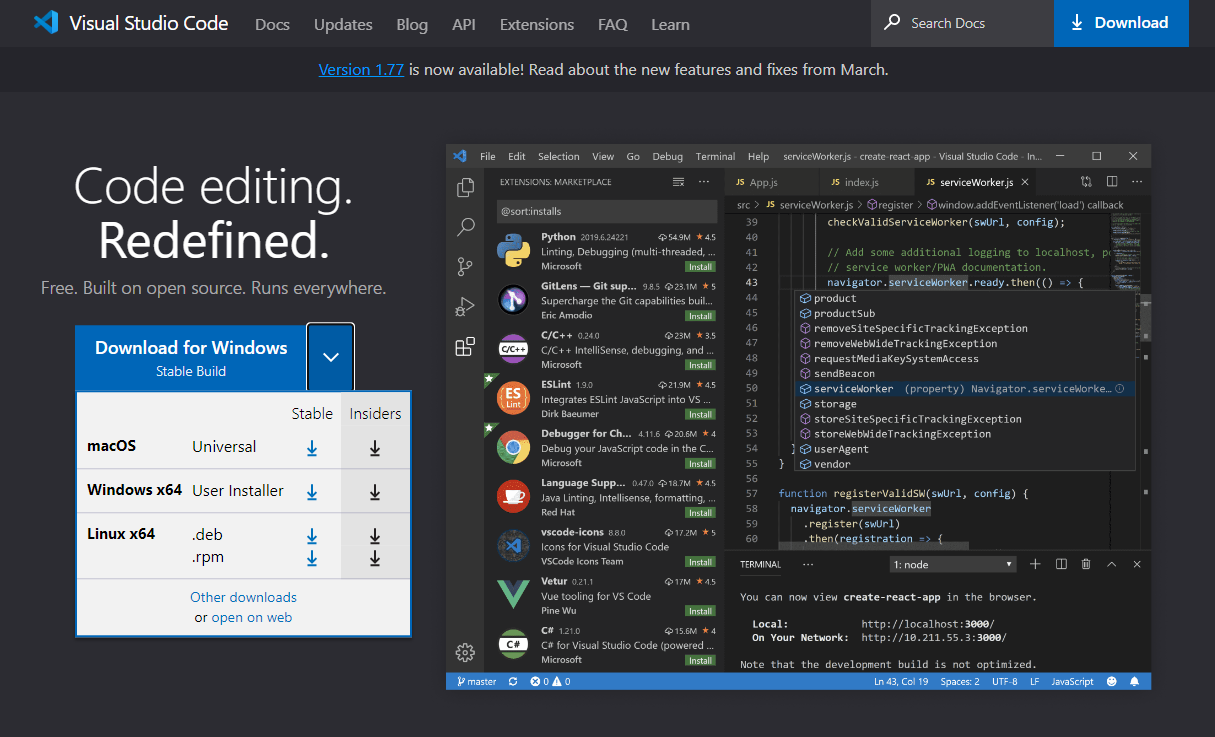Click kill terminal trash icon
1215x737 pixels.
pos(1086,564)
